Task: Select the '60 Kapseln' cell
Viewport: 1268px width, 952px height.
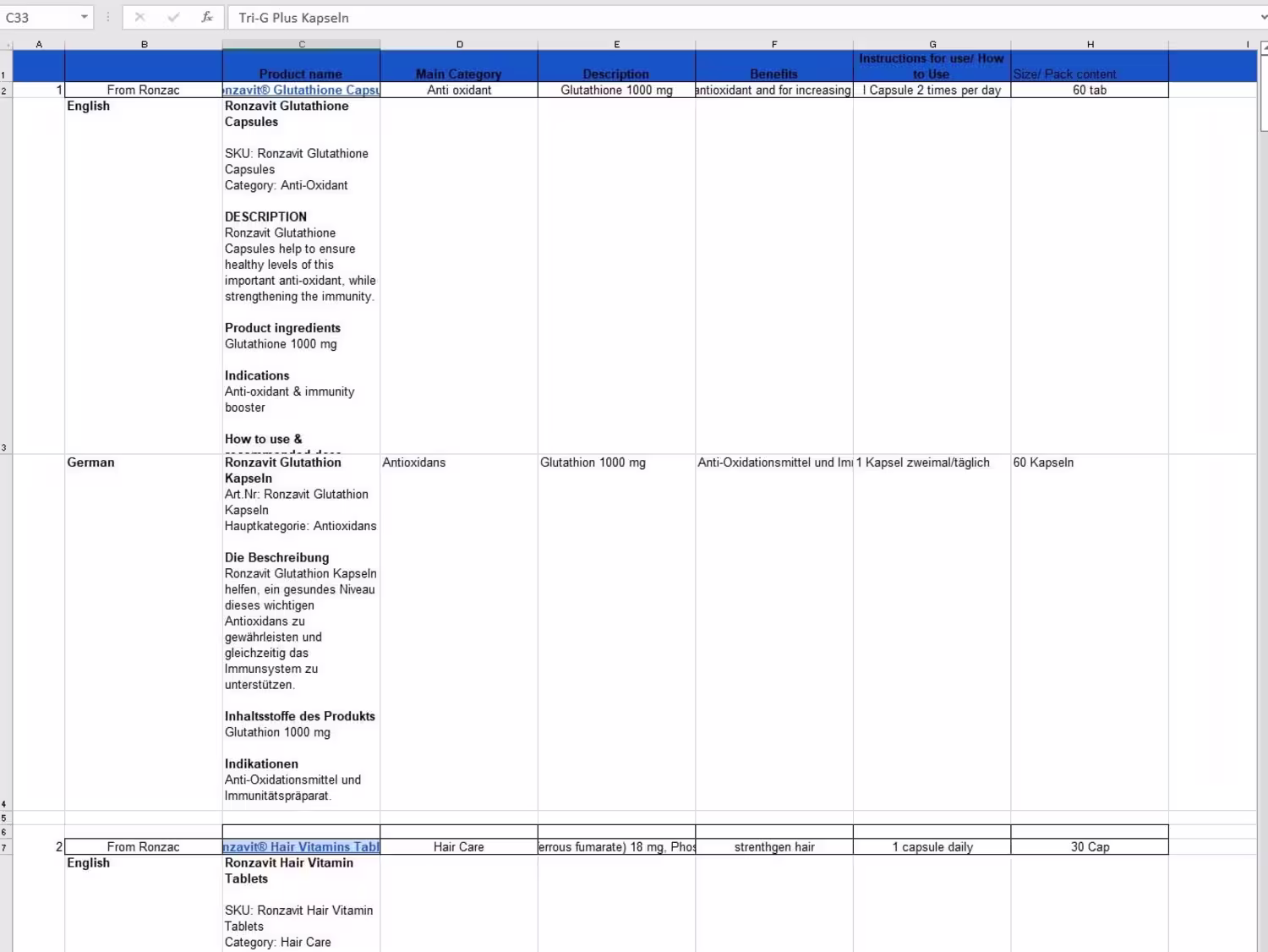Action: tap(1090, 632)
